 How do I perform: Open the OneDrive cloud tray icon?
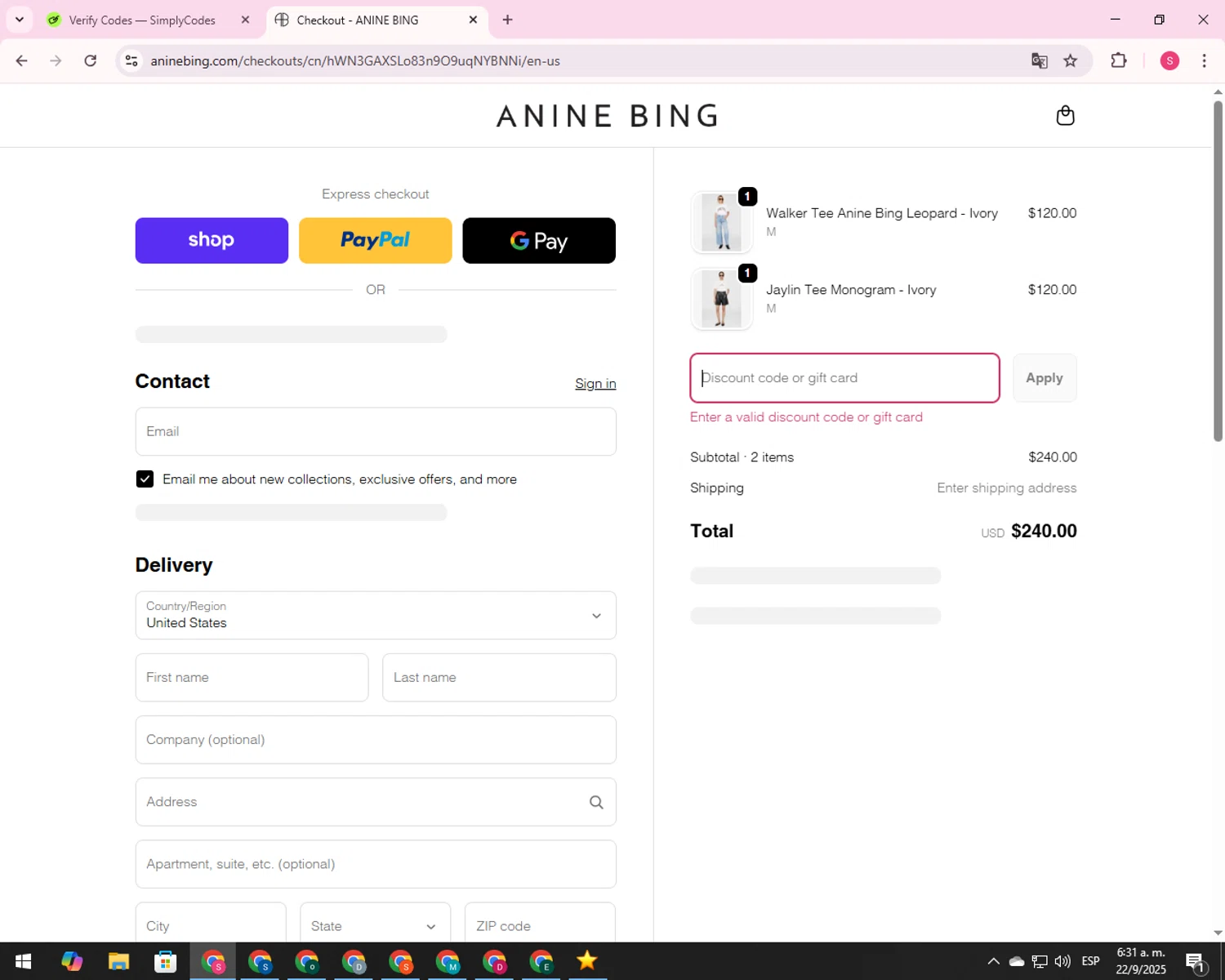point(1017,961)
